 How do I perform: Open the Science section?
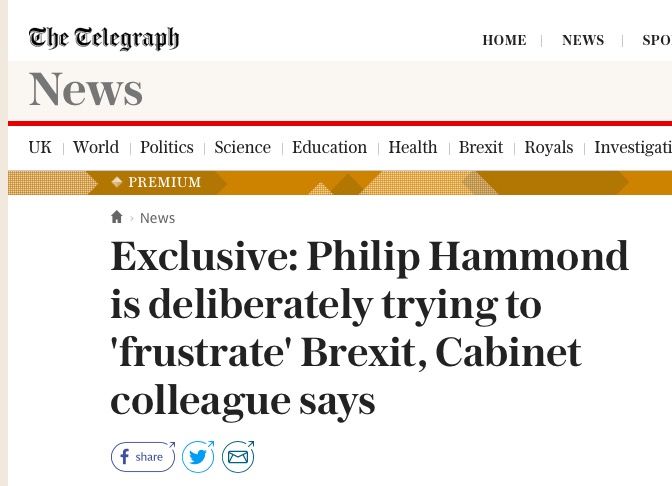243,147
